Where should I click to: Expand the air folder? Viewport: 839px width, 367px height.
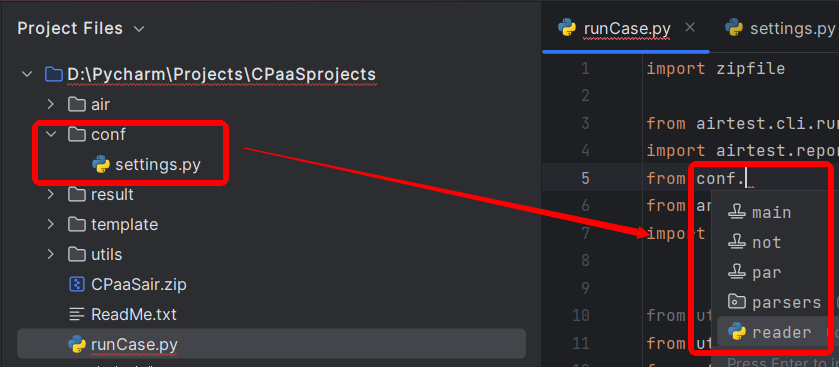pos(51,104)
